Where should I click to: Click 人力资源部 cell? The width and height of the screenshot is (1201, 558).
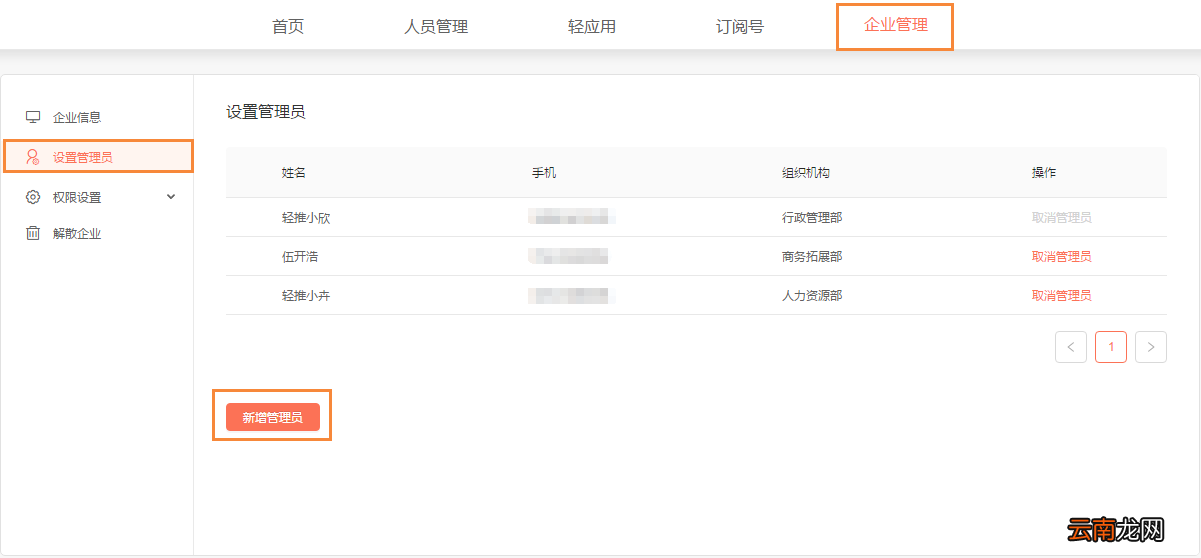pos(812,295)
